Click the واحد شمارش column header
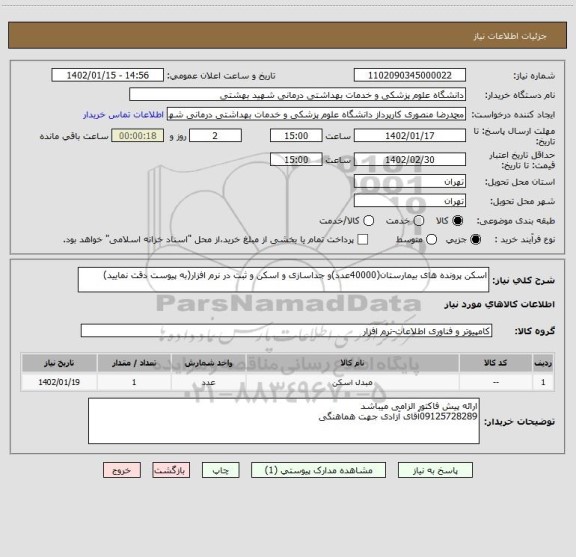Screen dimensions: 576x557 coord(208,363)
